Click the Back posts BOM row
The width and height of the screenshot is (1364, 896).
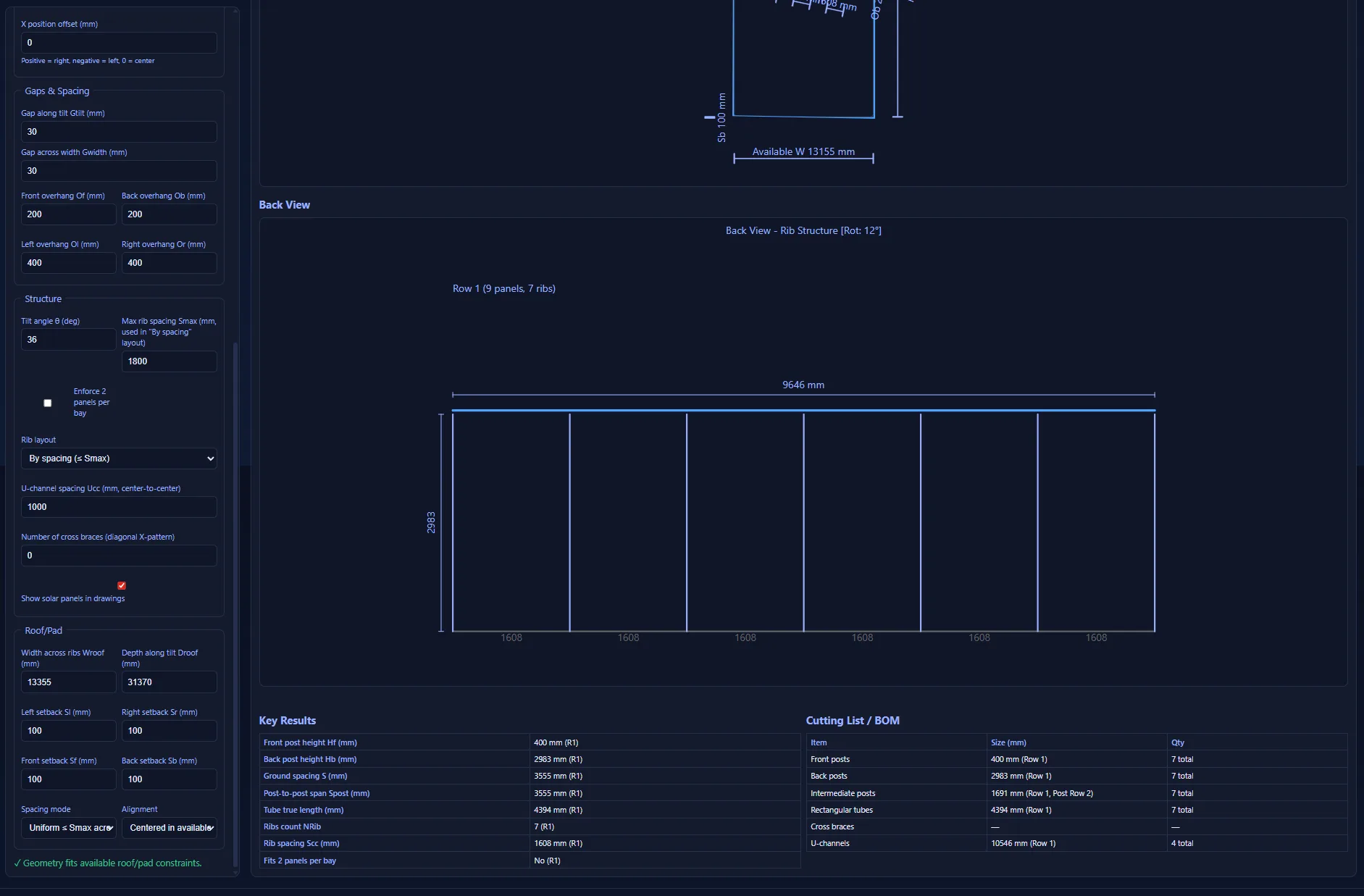[1076, 776]
